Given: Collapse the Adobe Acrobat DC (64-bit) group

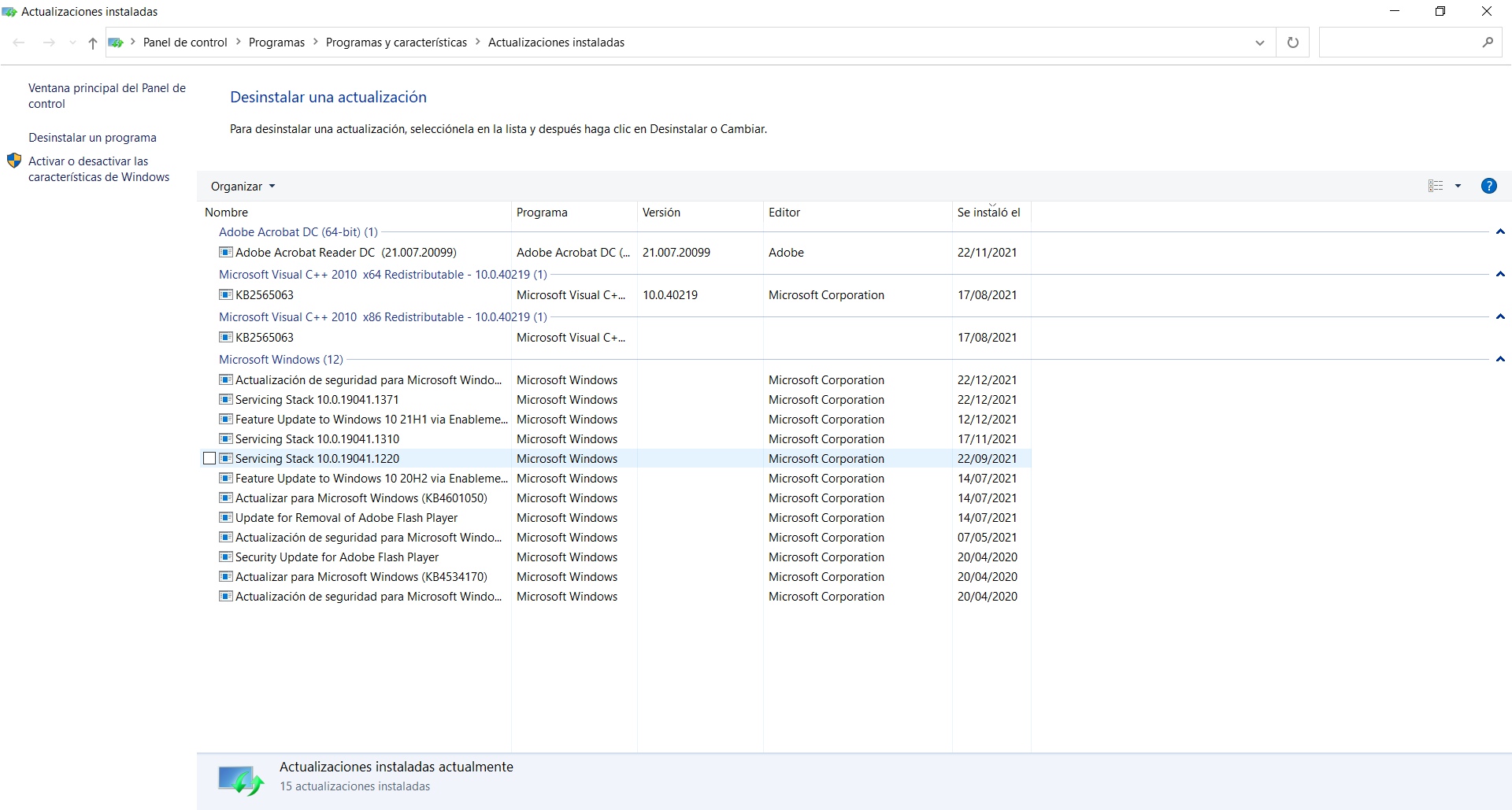Looking at the screenshot, I should pos(1500,232).
